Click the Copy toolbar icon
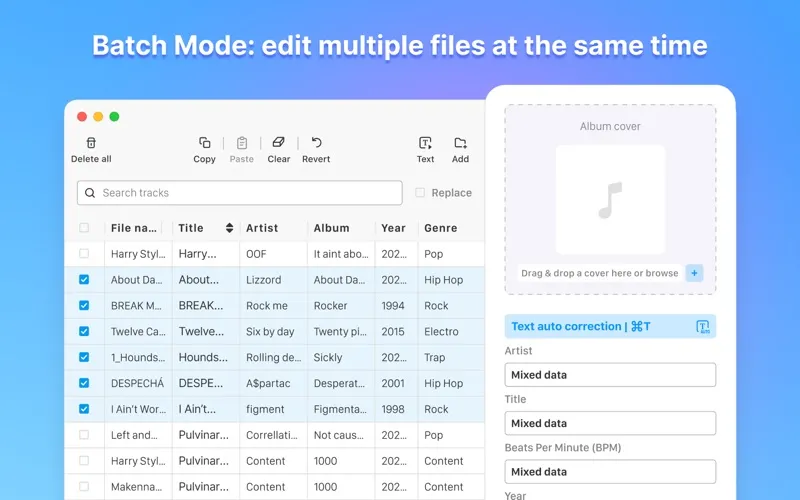 (x=205, y=142)
